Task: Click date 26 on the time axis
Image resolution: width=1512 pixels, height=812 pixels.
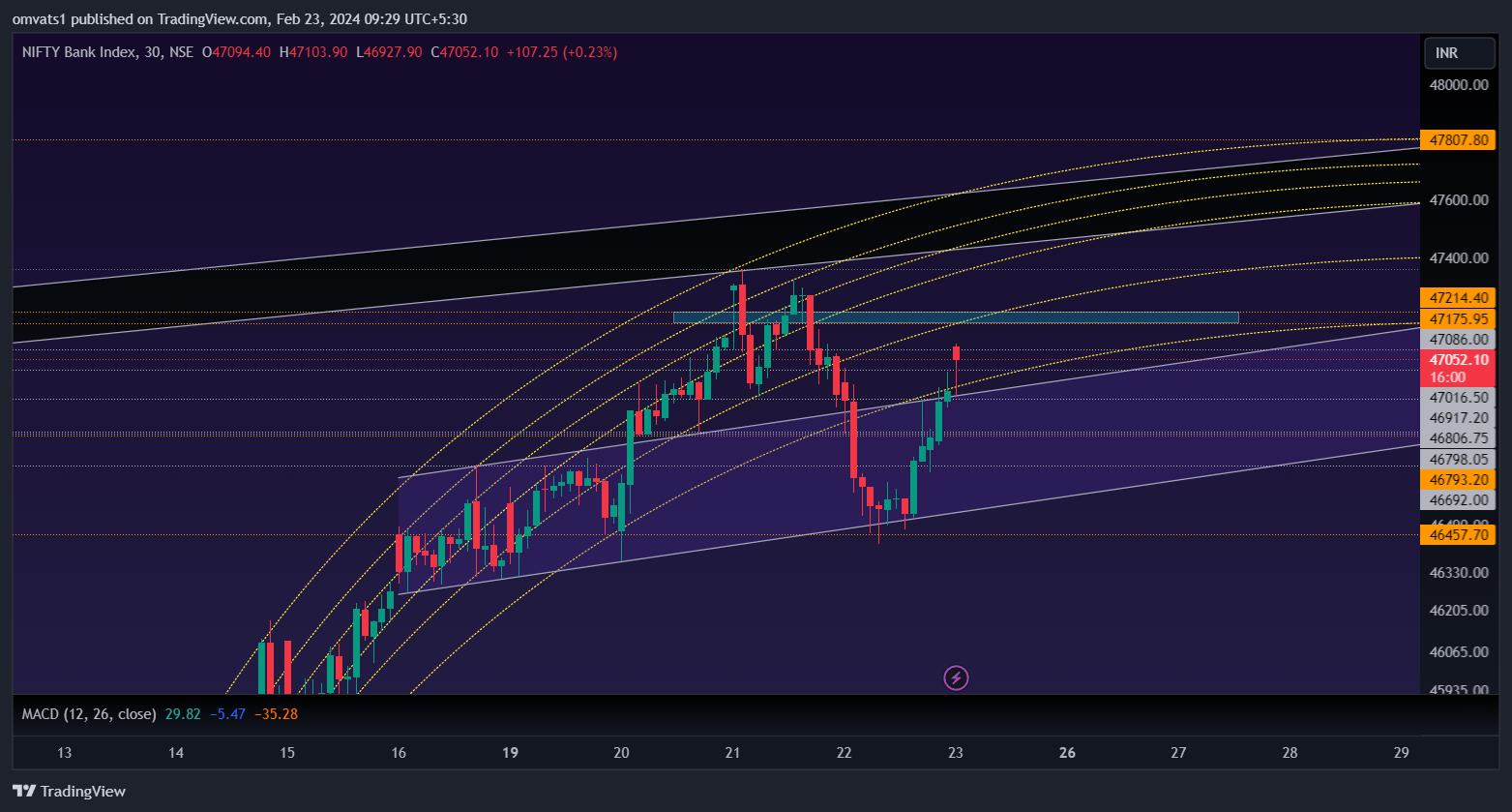Action: tap(1067, 753)
